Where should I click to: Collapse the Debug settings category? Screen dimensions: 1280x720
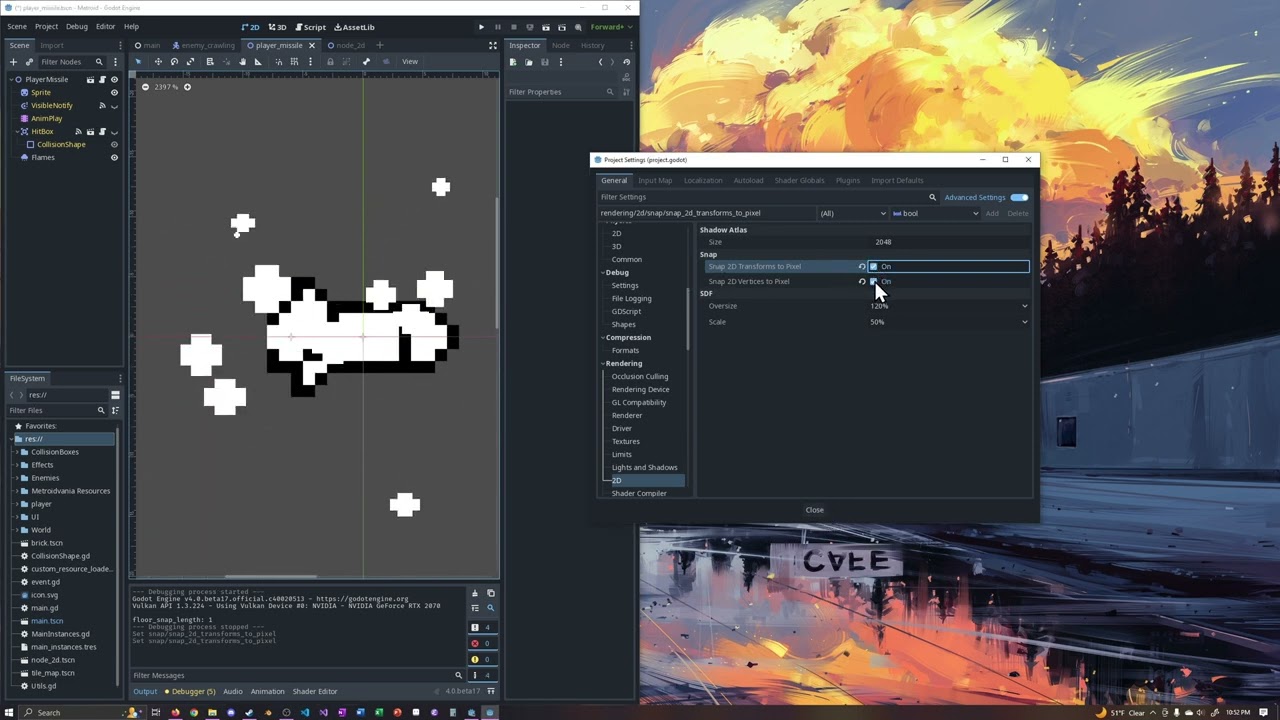tap(603, 273)
